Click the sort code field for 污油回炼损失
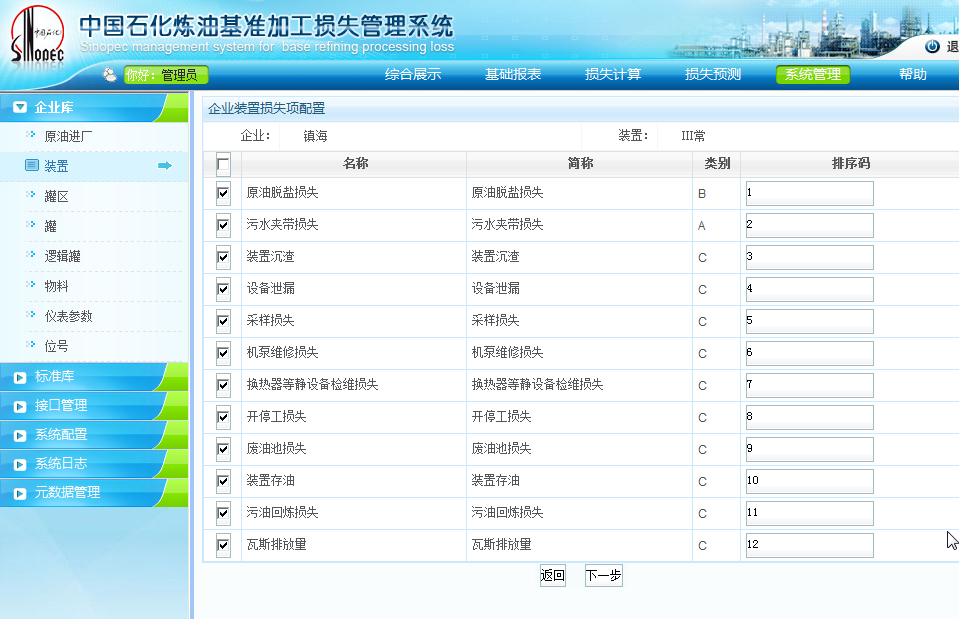Screen dimensions: 959x619 (x=810, y=513)
